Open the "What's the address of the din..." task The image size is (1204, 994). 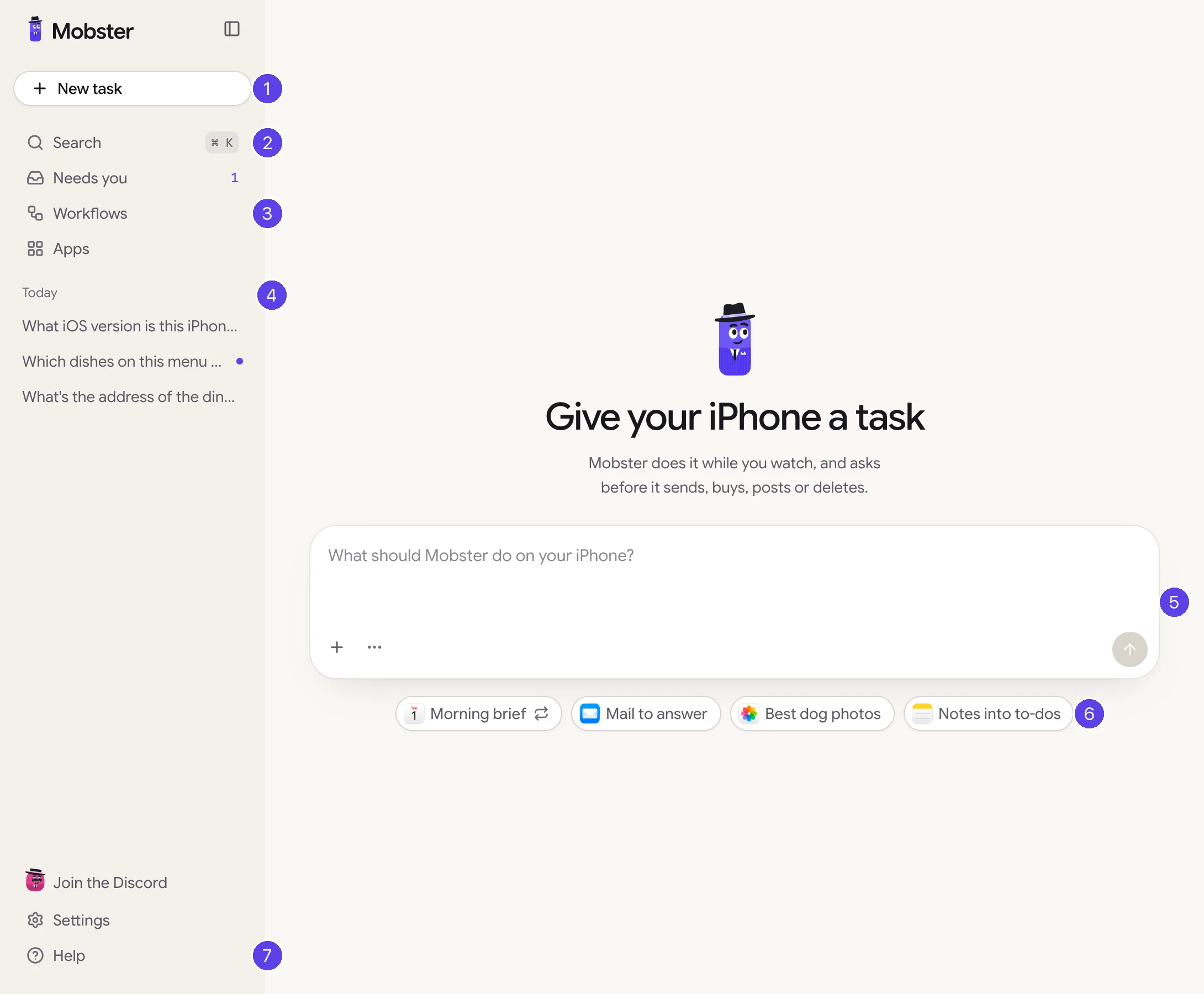point(132,397)
